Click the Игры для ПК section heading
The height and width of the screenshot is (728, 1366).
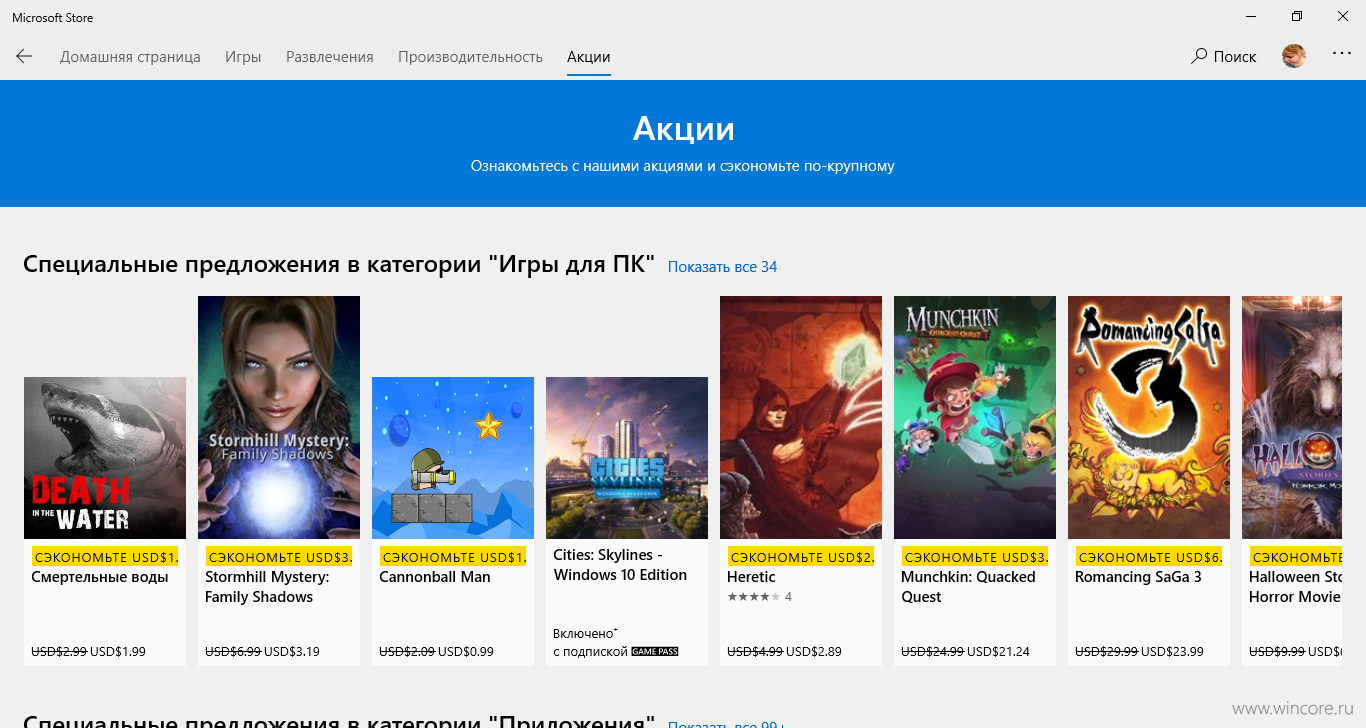tap(339, 265)
